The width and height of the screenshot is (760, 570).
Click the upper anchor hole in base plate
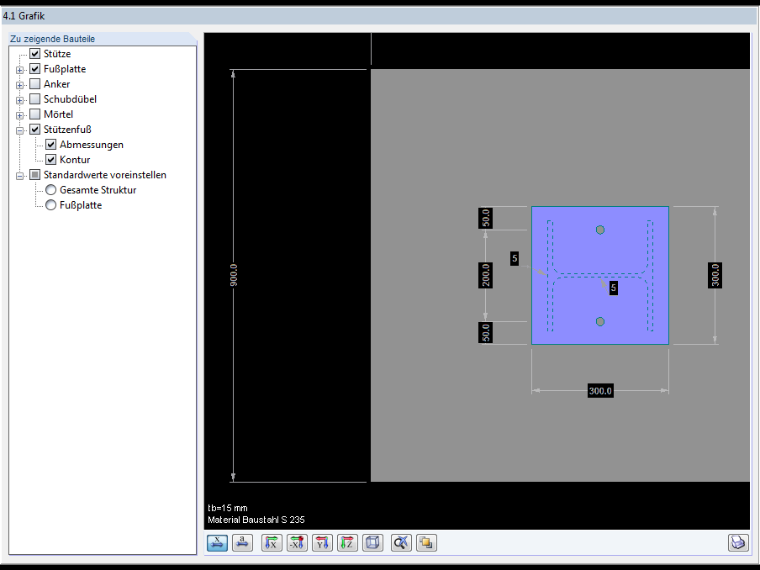coord(600,230)
